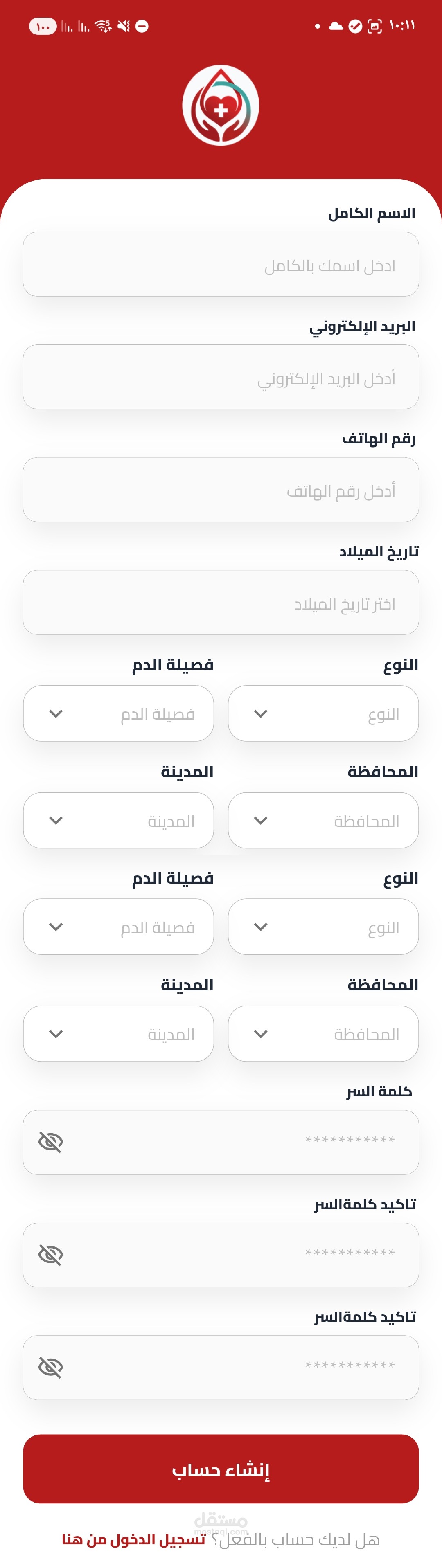Tap the blood donation app logo
The height and width of the screenshot is (1568, 442).
[x=221, y=105]
